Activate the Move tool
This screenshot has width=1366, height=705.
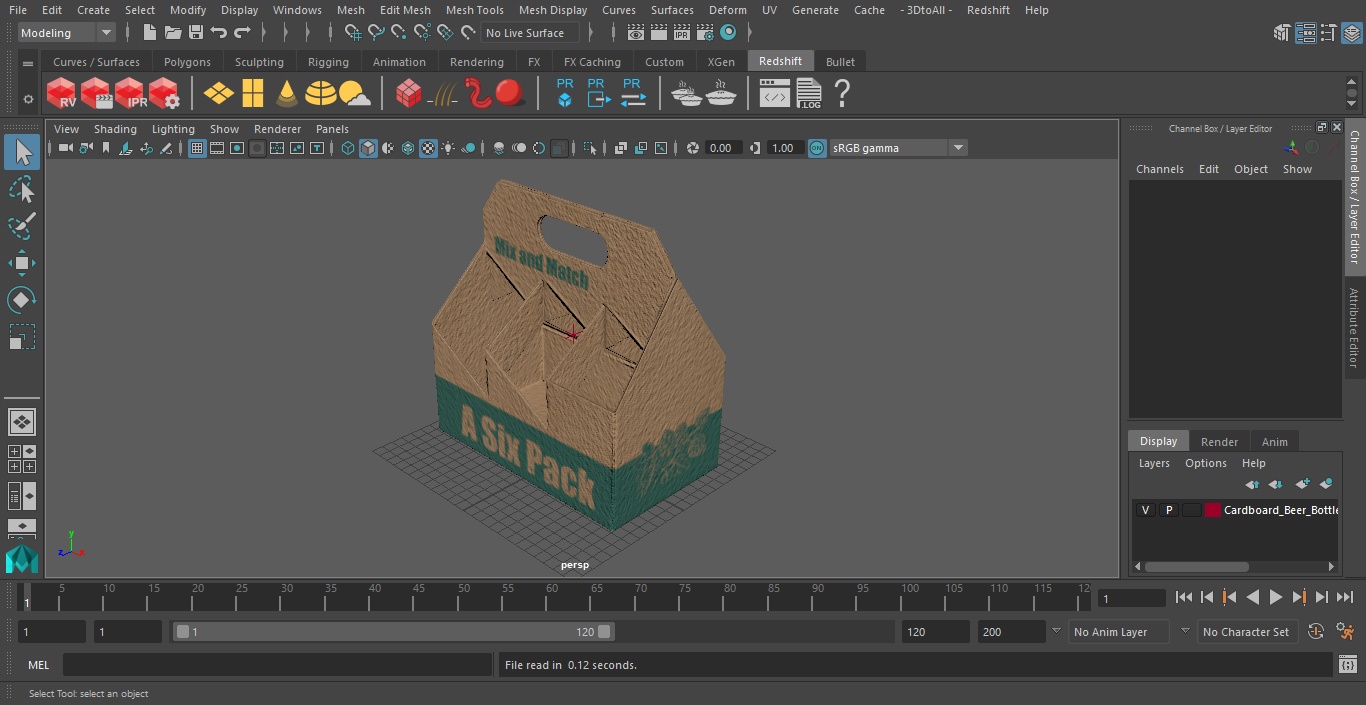[21, 263]
